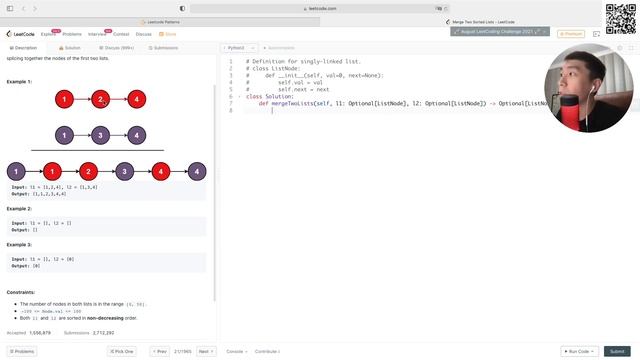
Task: Click the red node 2 in Example 1 diagram
Action: point(100,99)
